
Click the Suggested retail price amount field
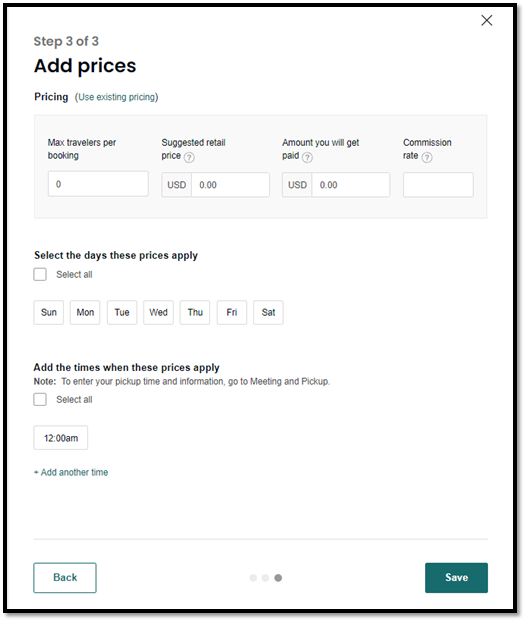230,184
